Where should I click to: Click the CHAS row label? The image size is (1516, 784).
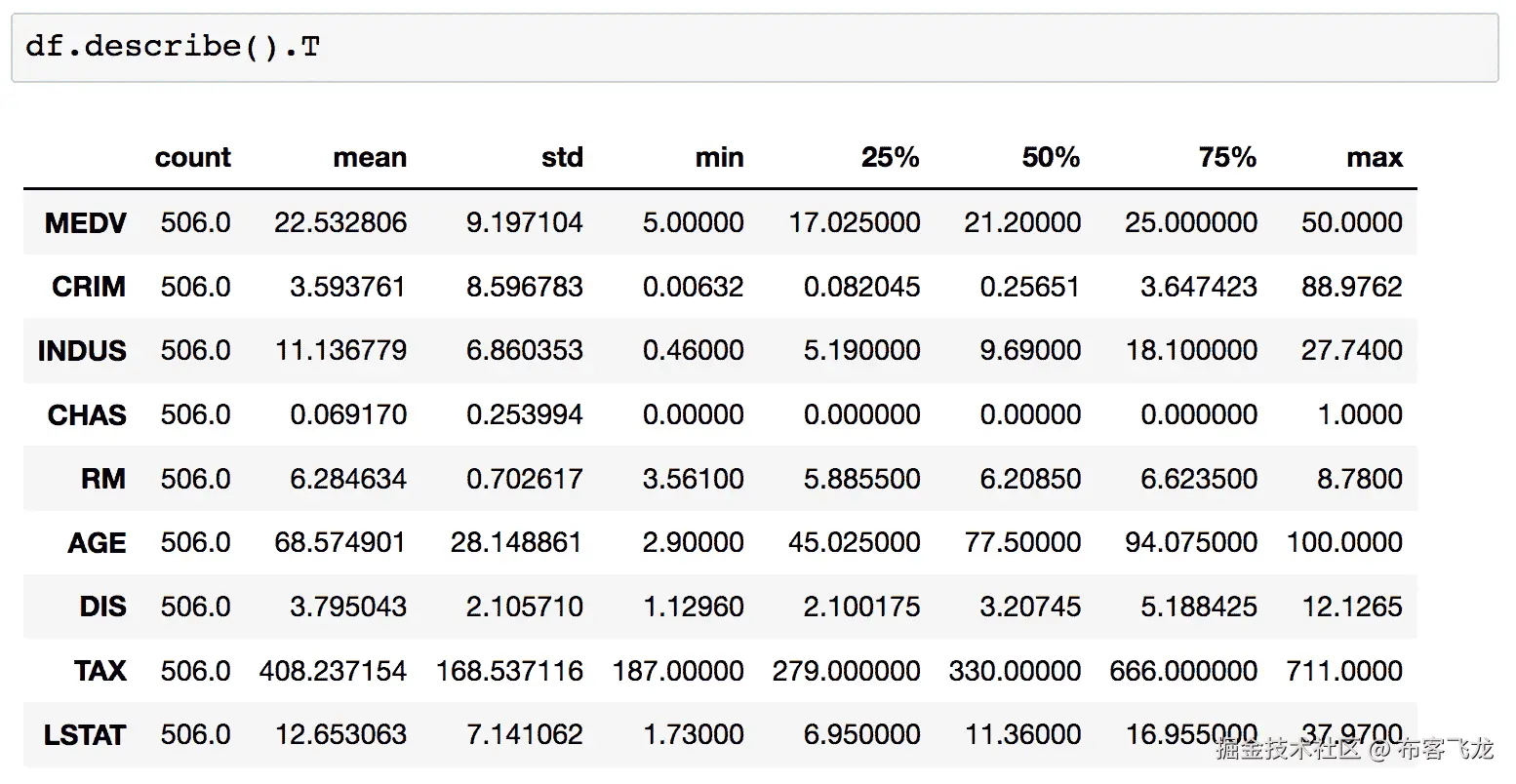point(86,414)
